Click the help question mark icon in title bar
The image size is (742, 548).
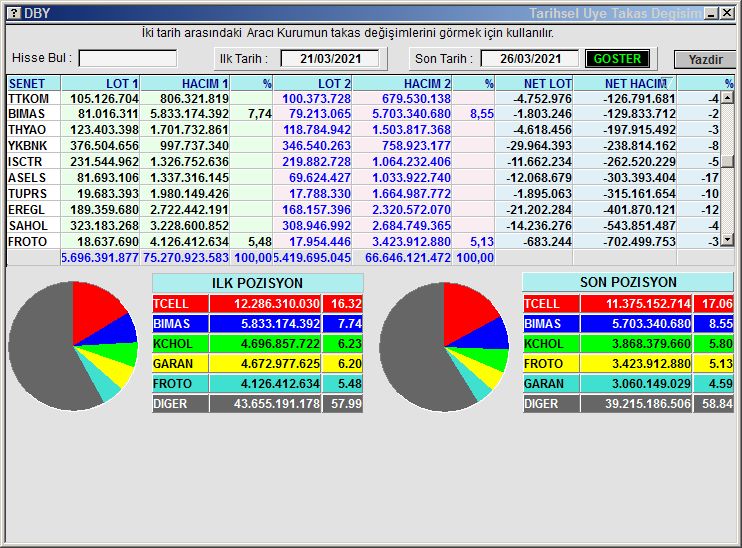point(15,13)
